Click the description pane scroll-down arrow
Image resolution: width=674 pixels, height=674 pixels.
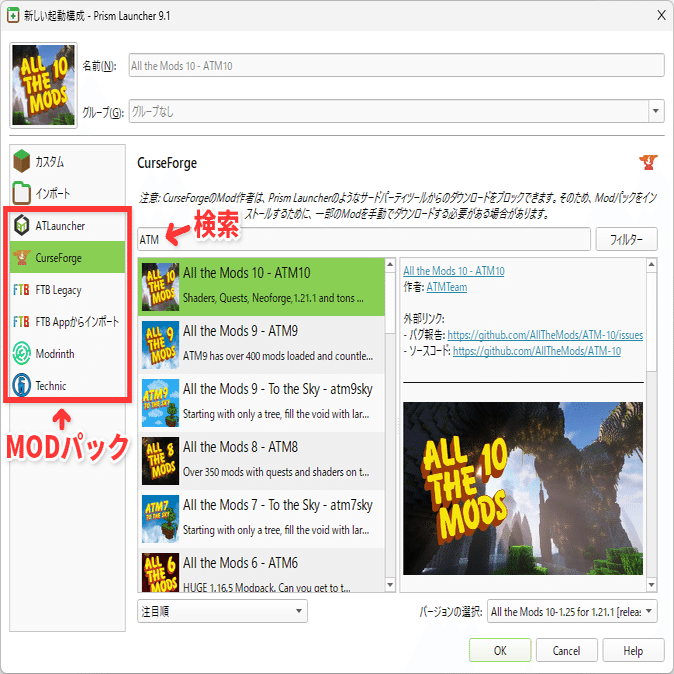(x=652, y=585)
